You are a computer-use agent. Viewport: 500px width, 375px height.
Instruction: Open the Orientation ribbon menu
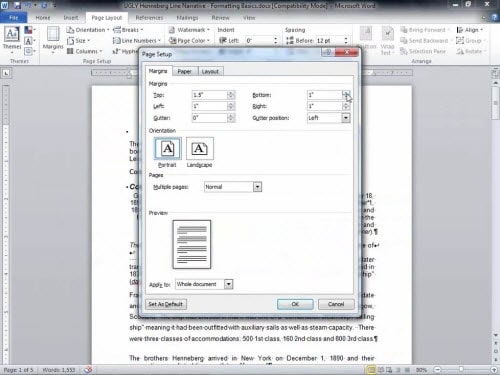click(88, 30)
